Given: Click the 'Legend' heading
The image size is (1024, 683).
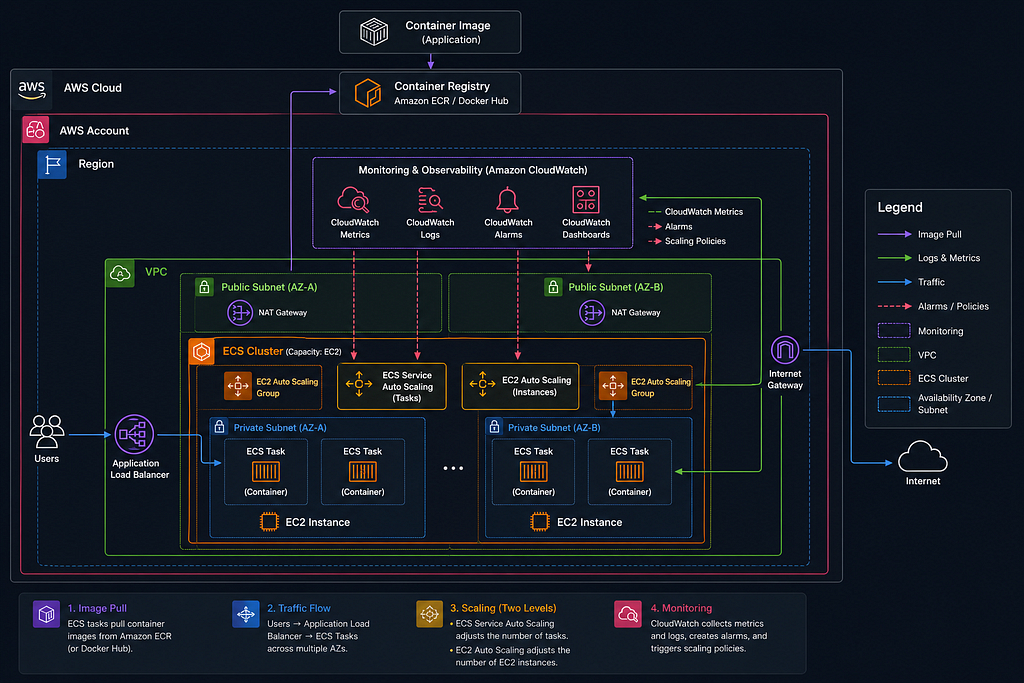Looking at the screenshot, I should tap(900, 208).
